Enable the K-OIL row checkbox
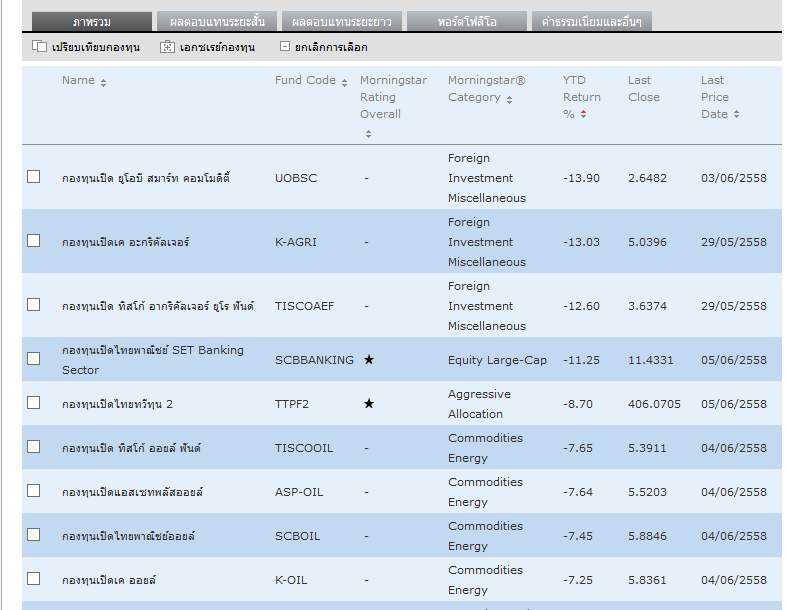Screen dimensions: 788x610 point(34,579)
